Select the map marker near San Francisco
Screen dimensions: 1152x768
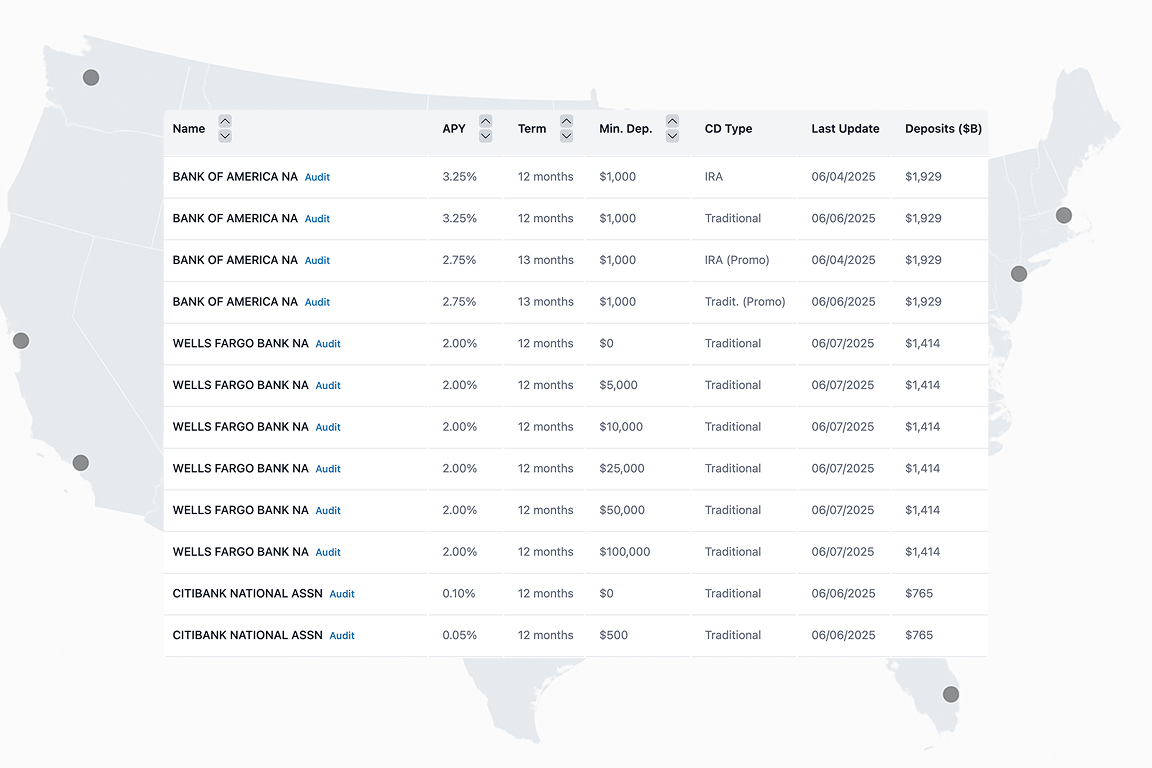click(21, 341)
